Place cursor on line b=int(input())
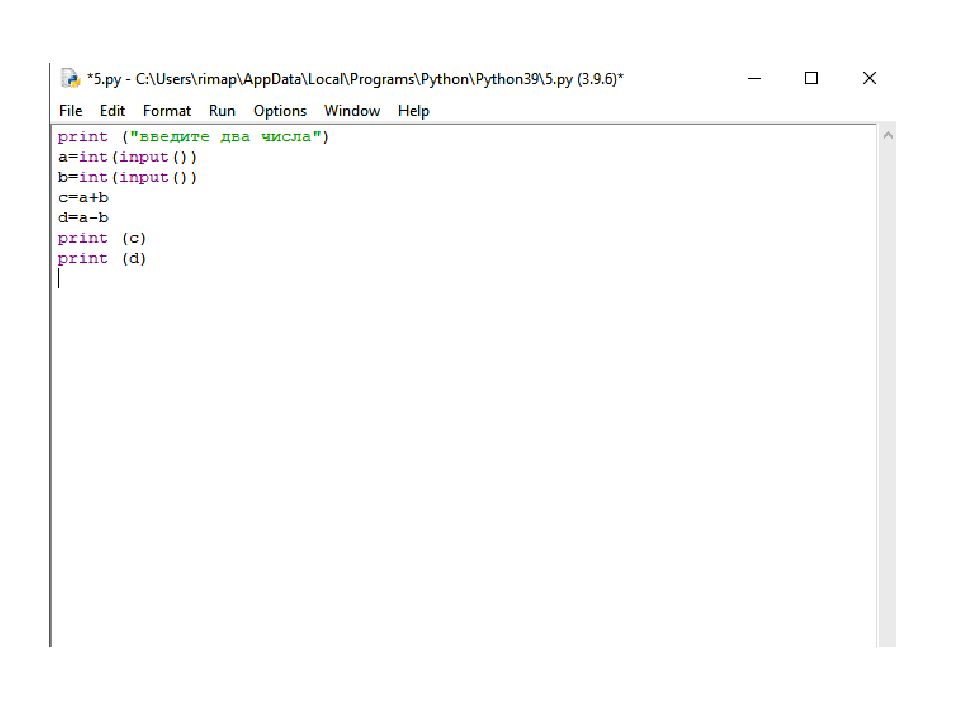960x720 pixels. (127, 178)
